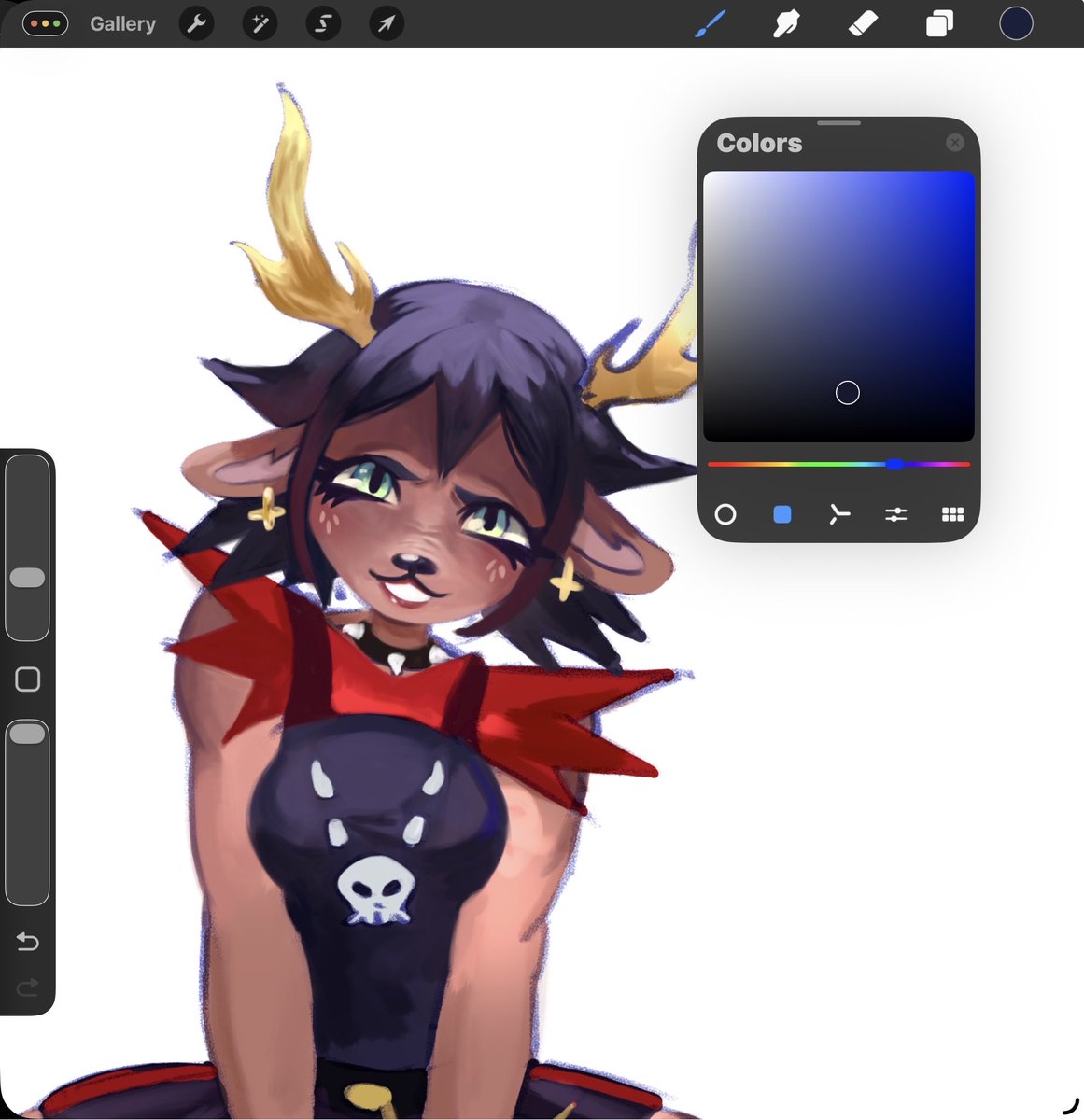The image size is (1084, 1120).
Task: Click the brush opacity slider handle
Action: pos(27,735)
